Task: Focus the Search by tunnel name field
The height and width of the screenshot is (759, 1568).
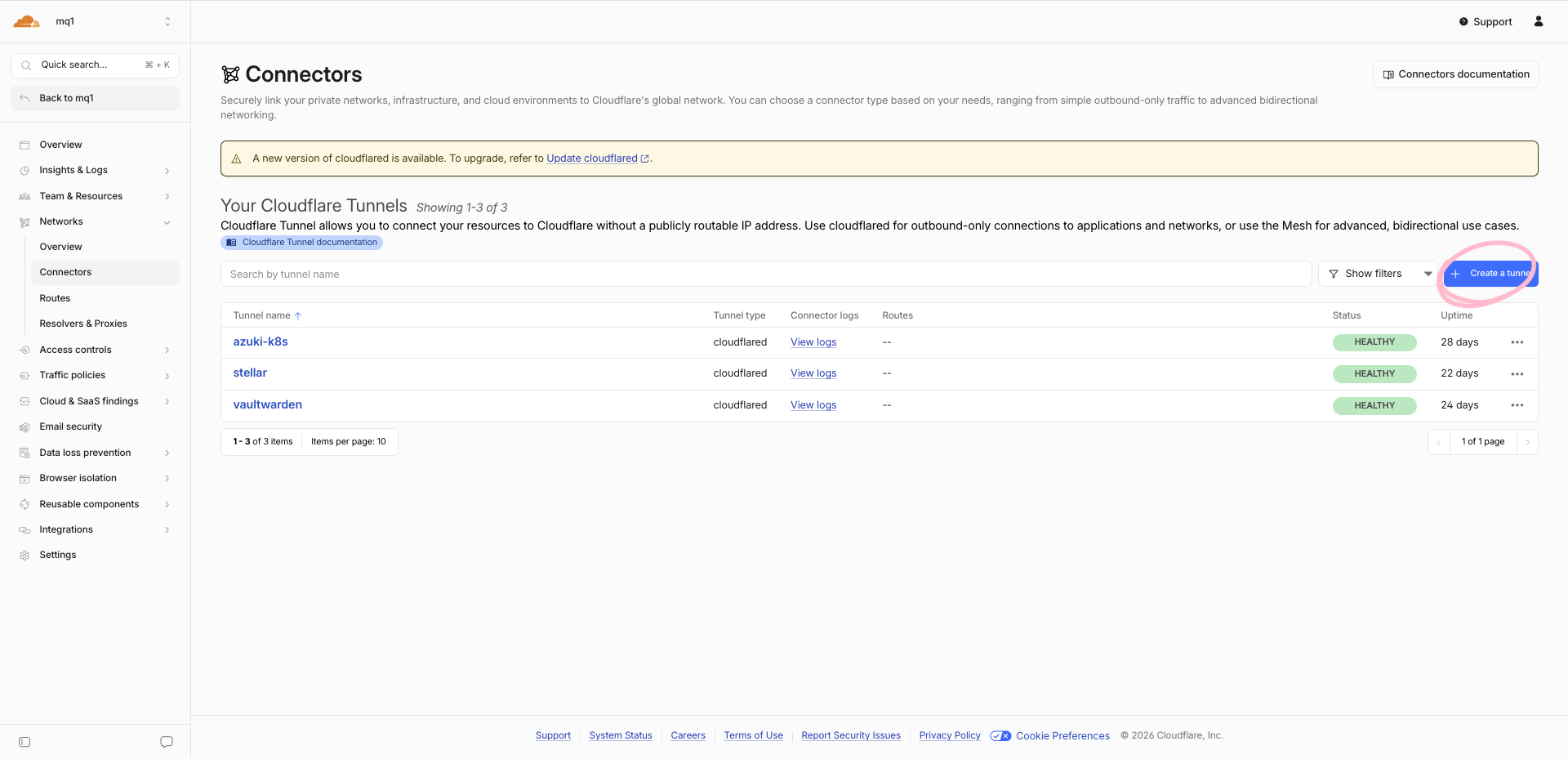Action: coord(766,274)
